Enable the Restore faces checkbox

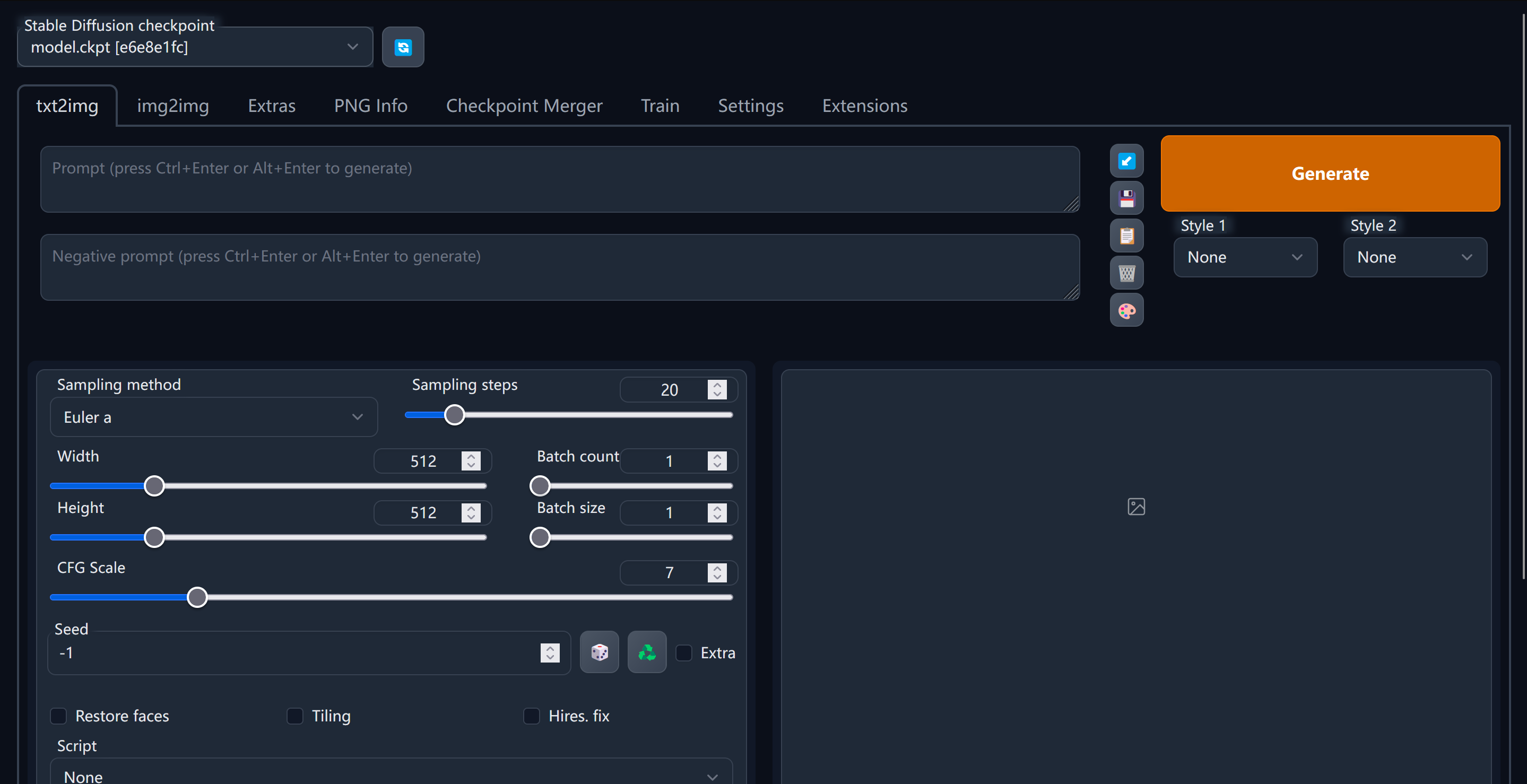click(x=59, y=716)
